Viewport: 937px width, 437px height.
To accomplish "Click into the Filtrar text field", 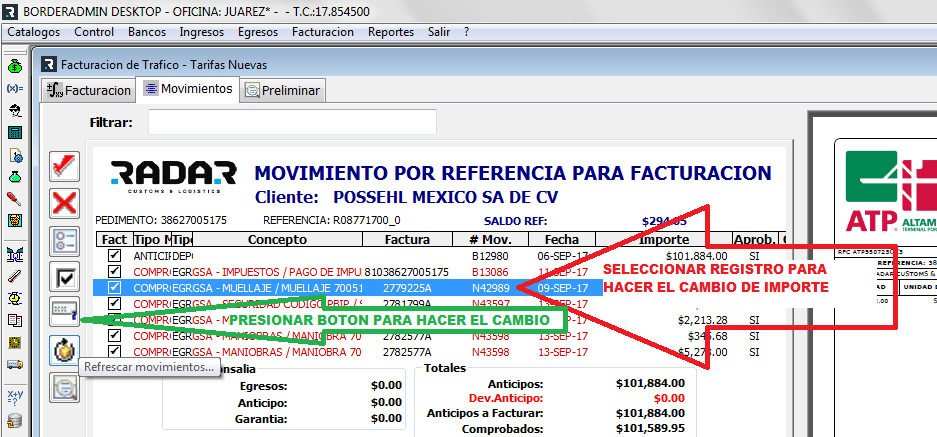I will tap(292, 122).
